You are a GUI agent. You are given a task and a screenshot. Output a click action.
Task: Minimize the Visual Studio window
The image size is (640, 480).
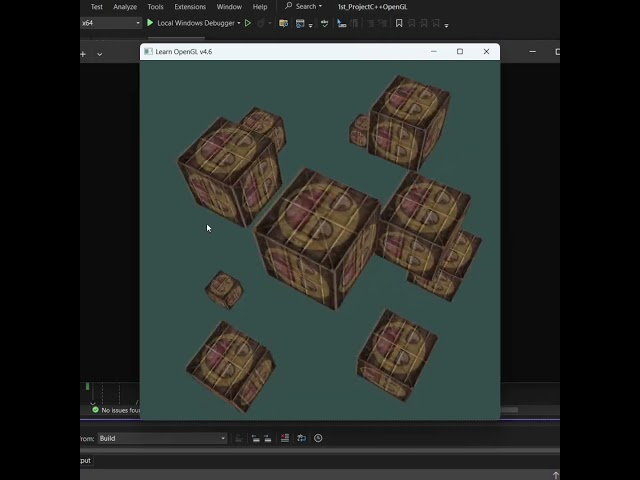click(x=533, y=52)
